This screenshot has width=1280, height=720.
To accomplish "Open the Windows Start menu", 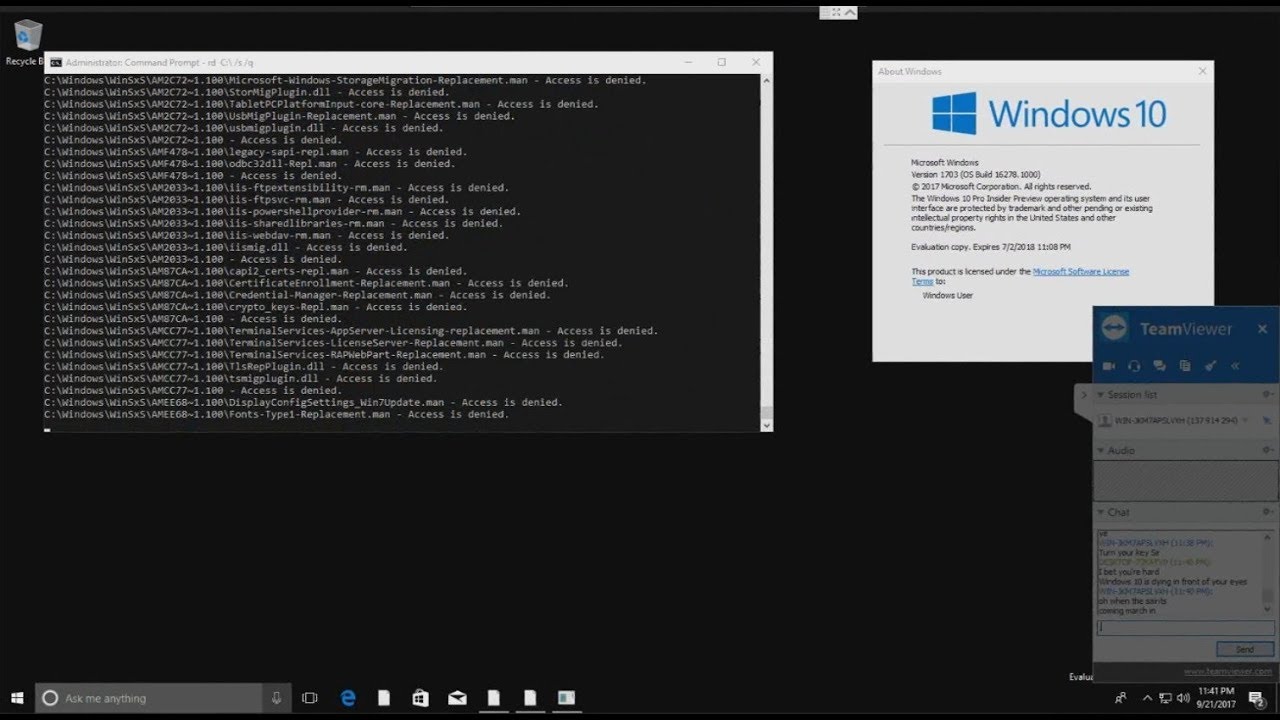I will (x=17, y=698).
